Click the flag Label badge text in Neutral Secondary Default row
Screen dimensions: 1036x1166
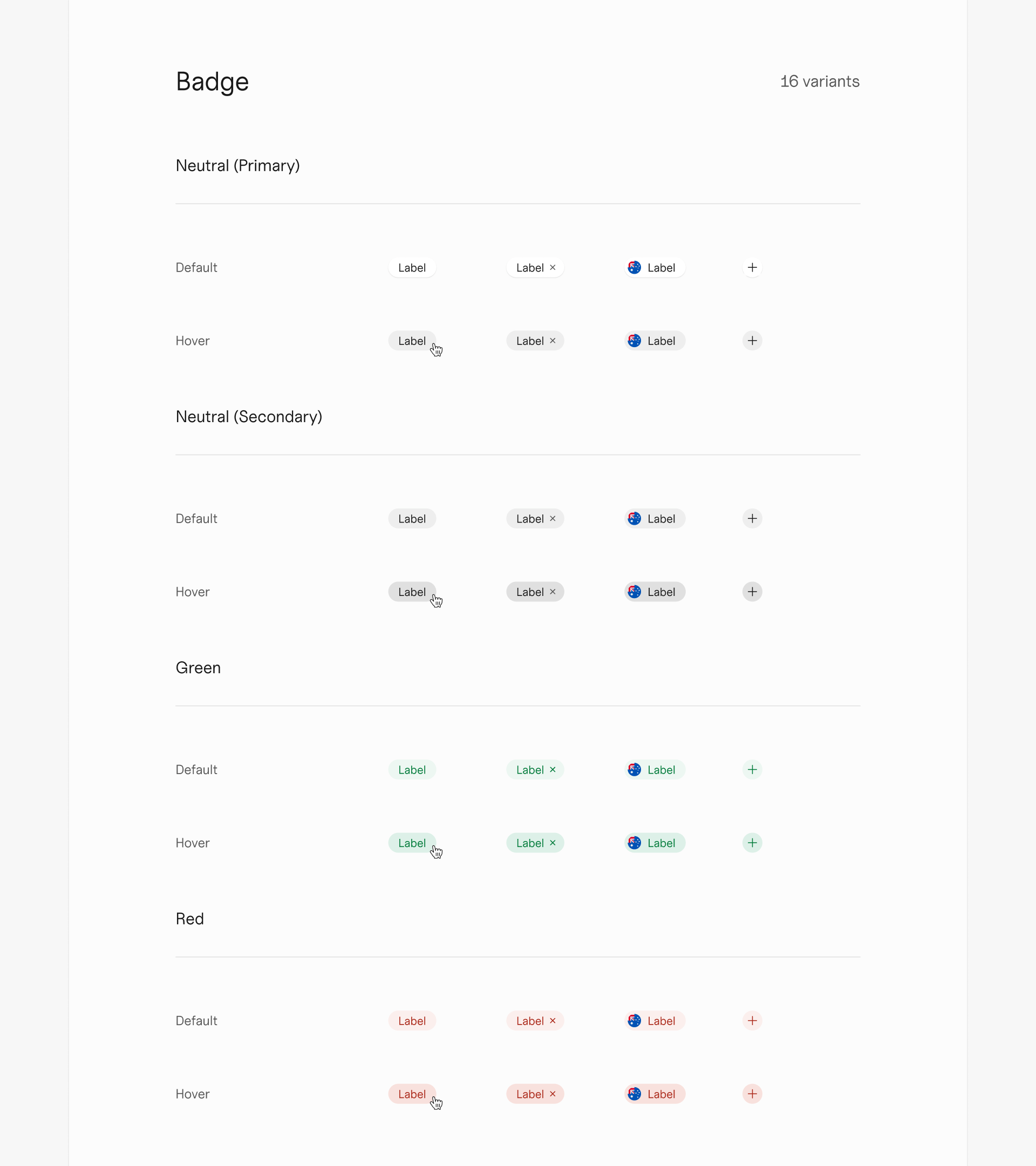click(x=661, y=519)
